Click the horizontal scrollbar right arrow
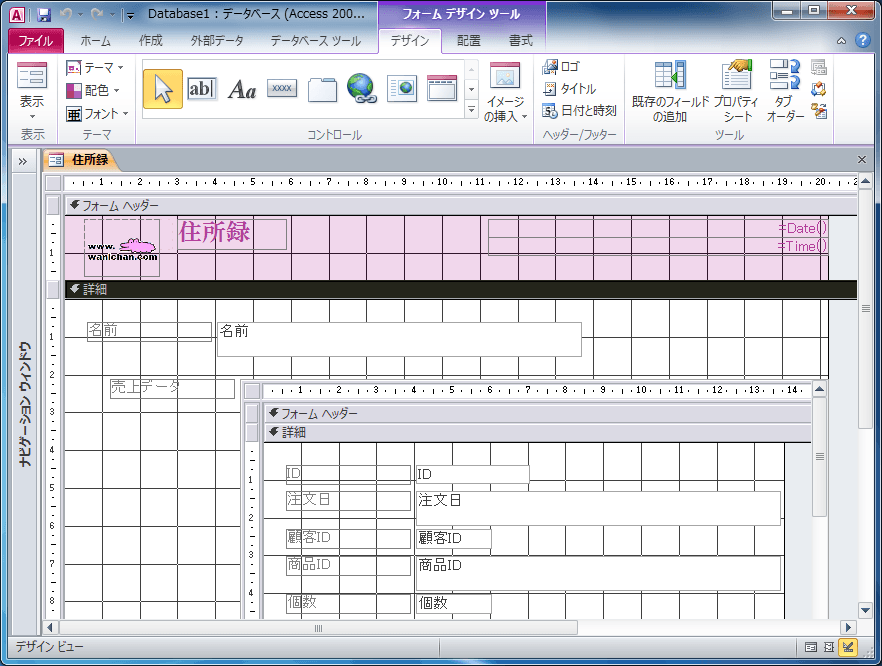The width and height of the screenshot is (882, 666). [848, 627]
